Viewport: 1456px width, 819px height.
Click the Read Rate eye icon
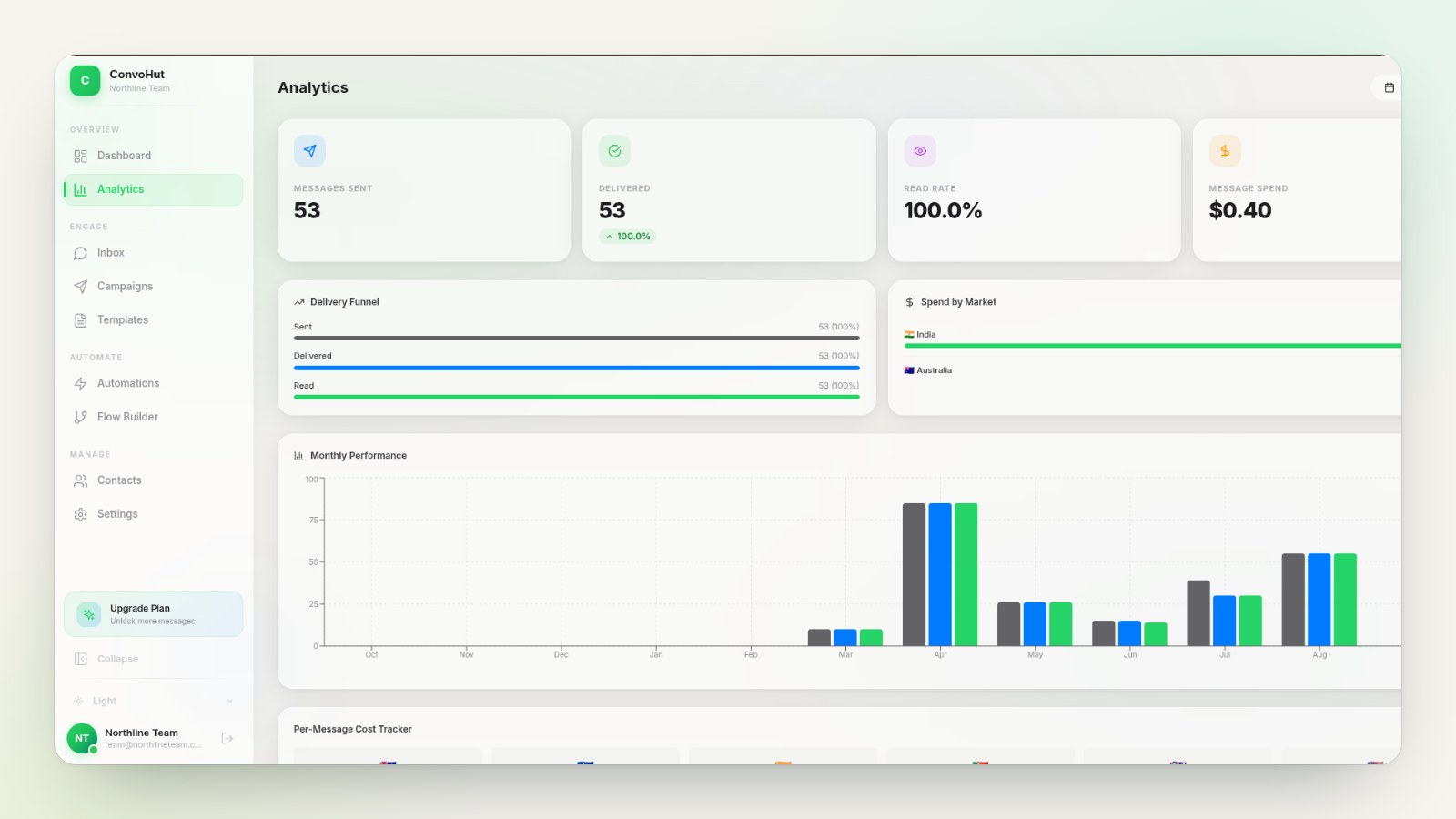919,151
